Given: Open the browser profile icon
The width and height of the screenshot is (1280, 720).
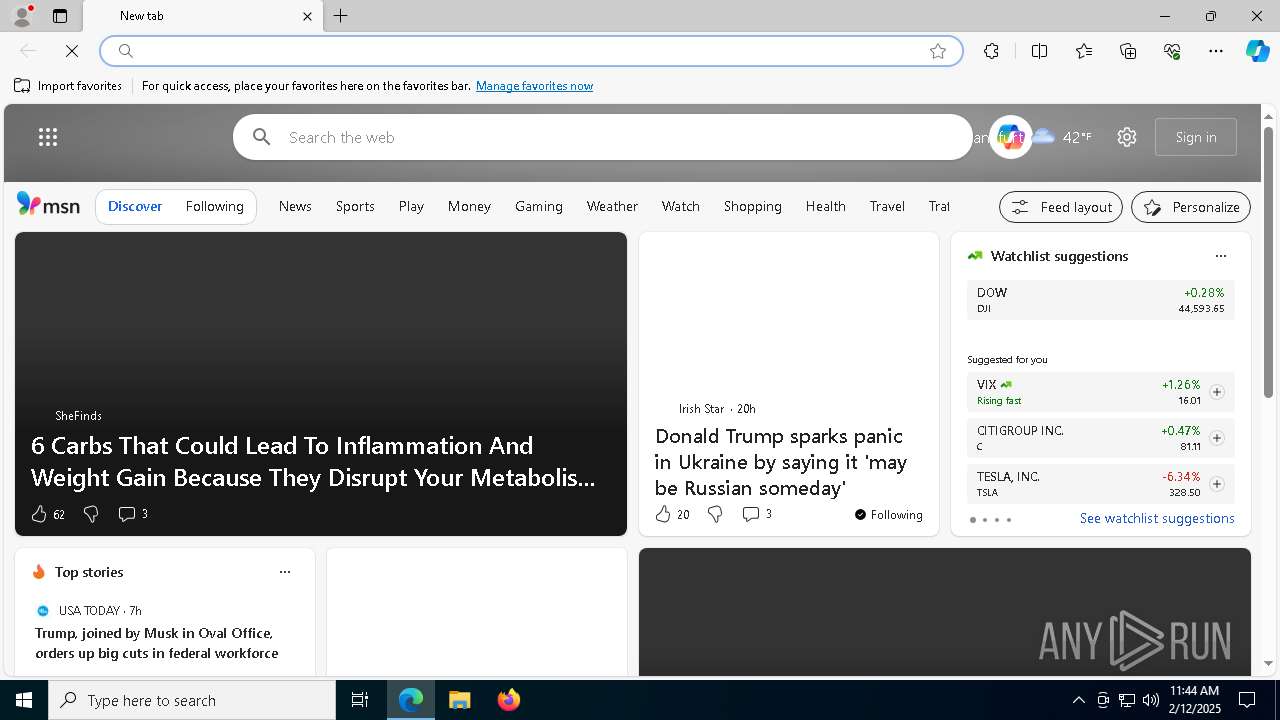Looking at the screenshot, I should click(x=22, y=16).
